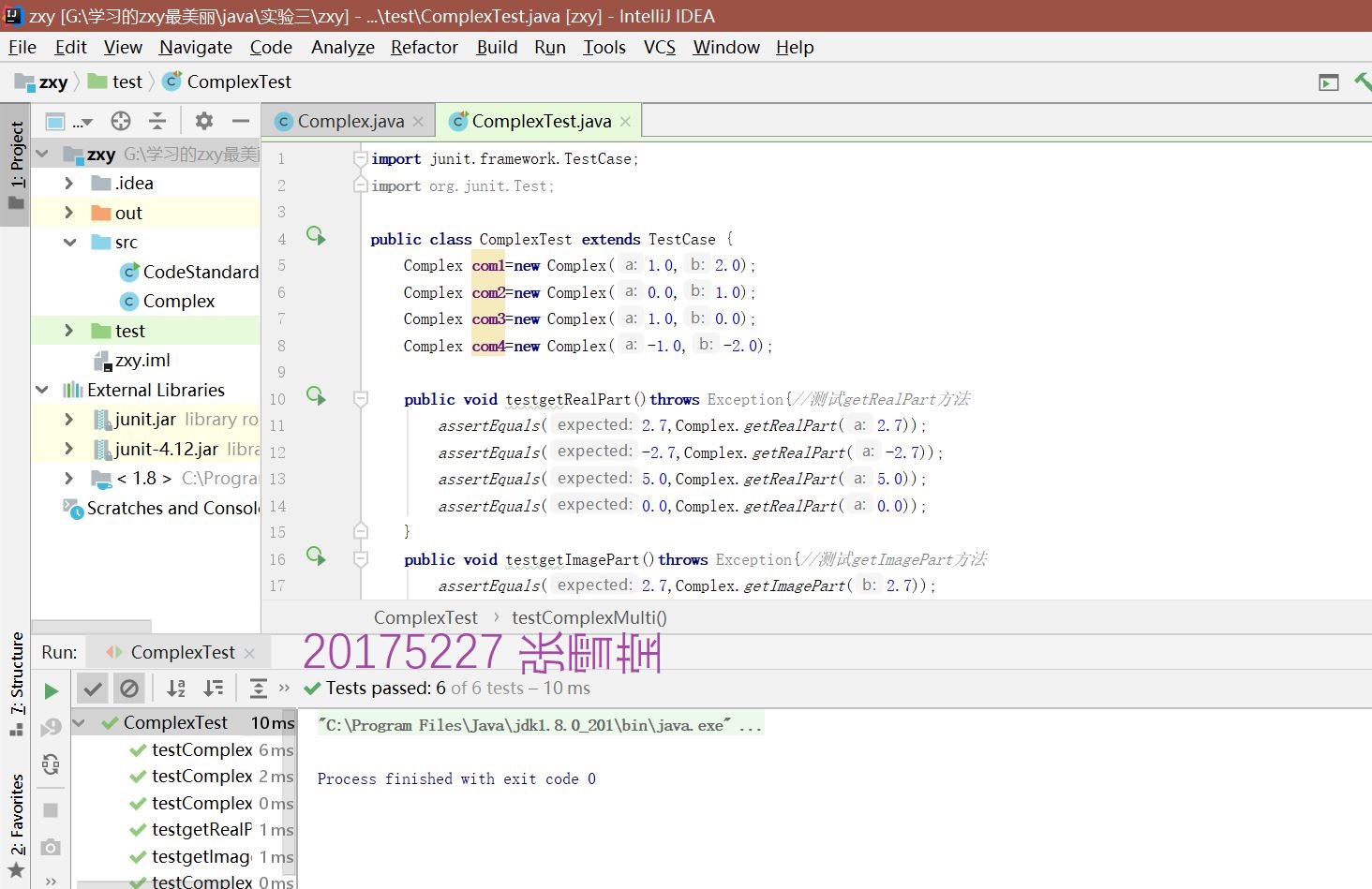1372x889 pixels.
Task: Open the File menu
Action: (x=22, y=47)
